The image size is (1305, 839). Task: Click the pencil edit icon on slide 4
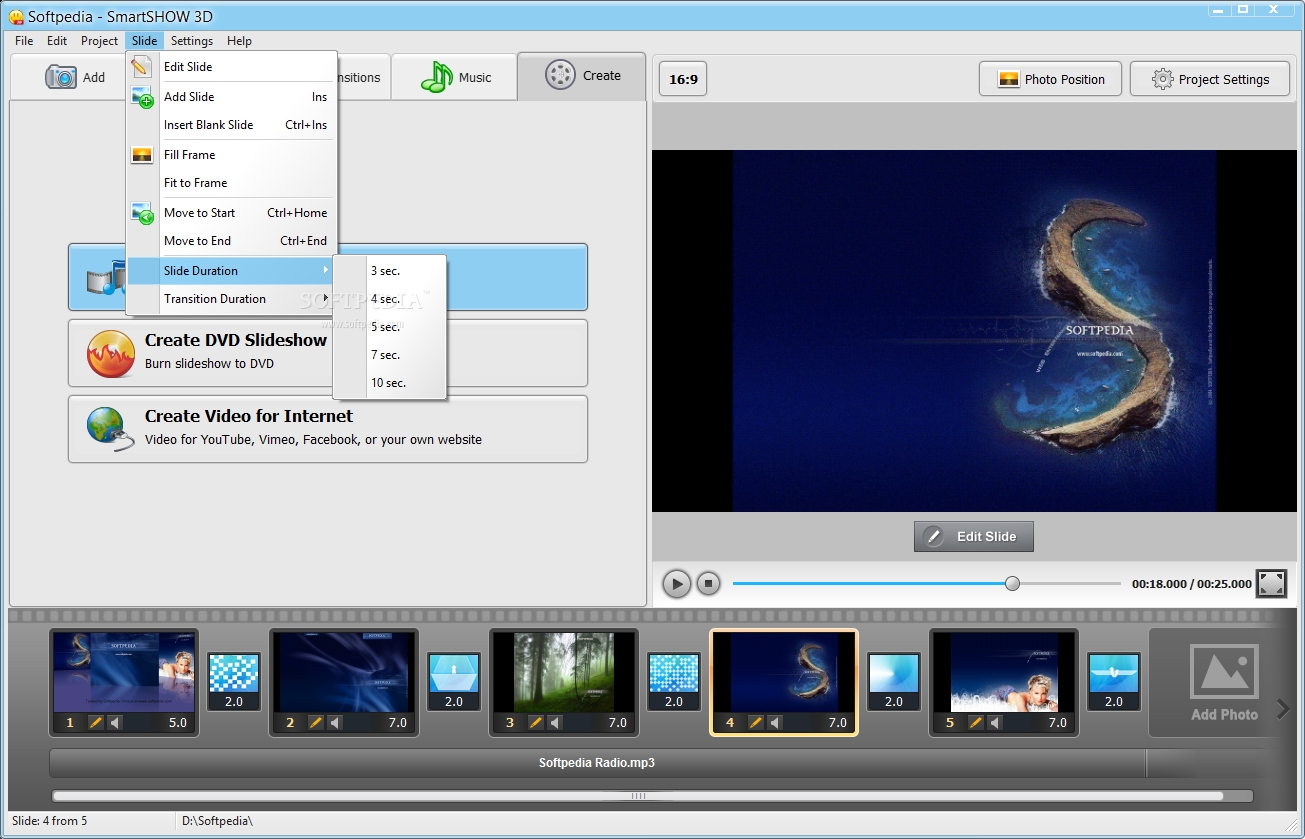point(756,722)
